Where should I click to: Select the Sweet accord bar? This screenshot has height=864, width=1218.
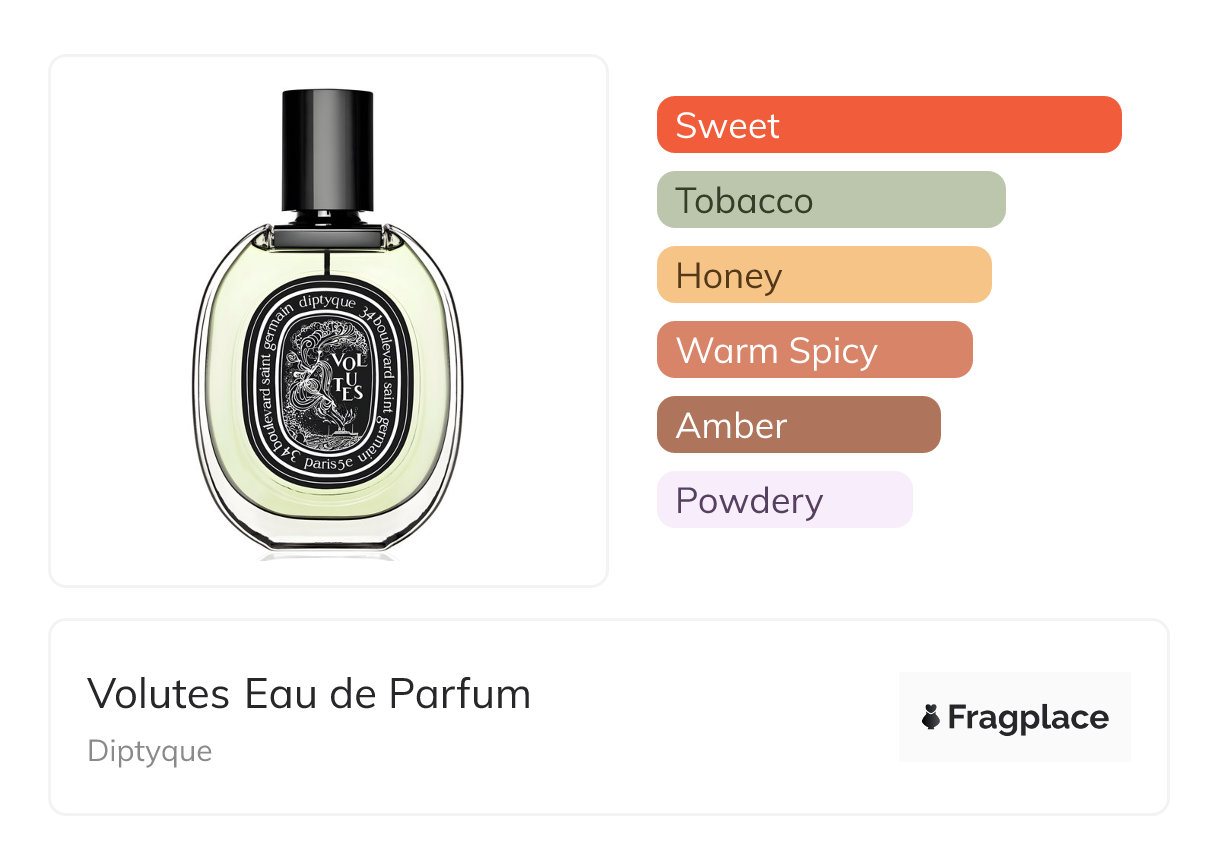pyautogui.click(x=889, y=125)
